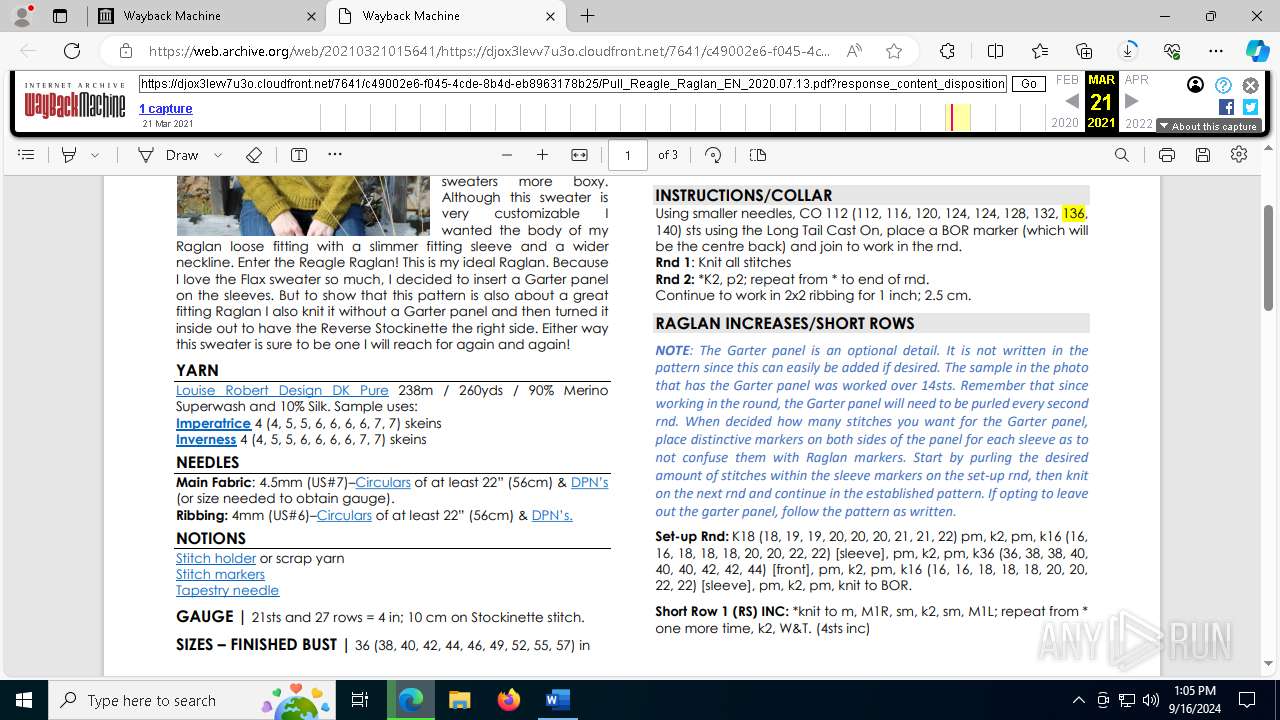This screenshot has height=720, width=1280.
Task: Zoom out the PDF document
Action: (x=507, y=155)
